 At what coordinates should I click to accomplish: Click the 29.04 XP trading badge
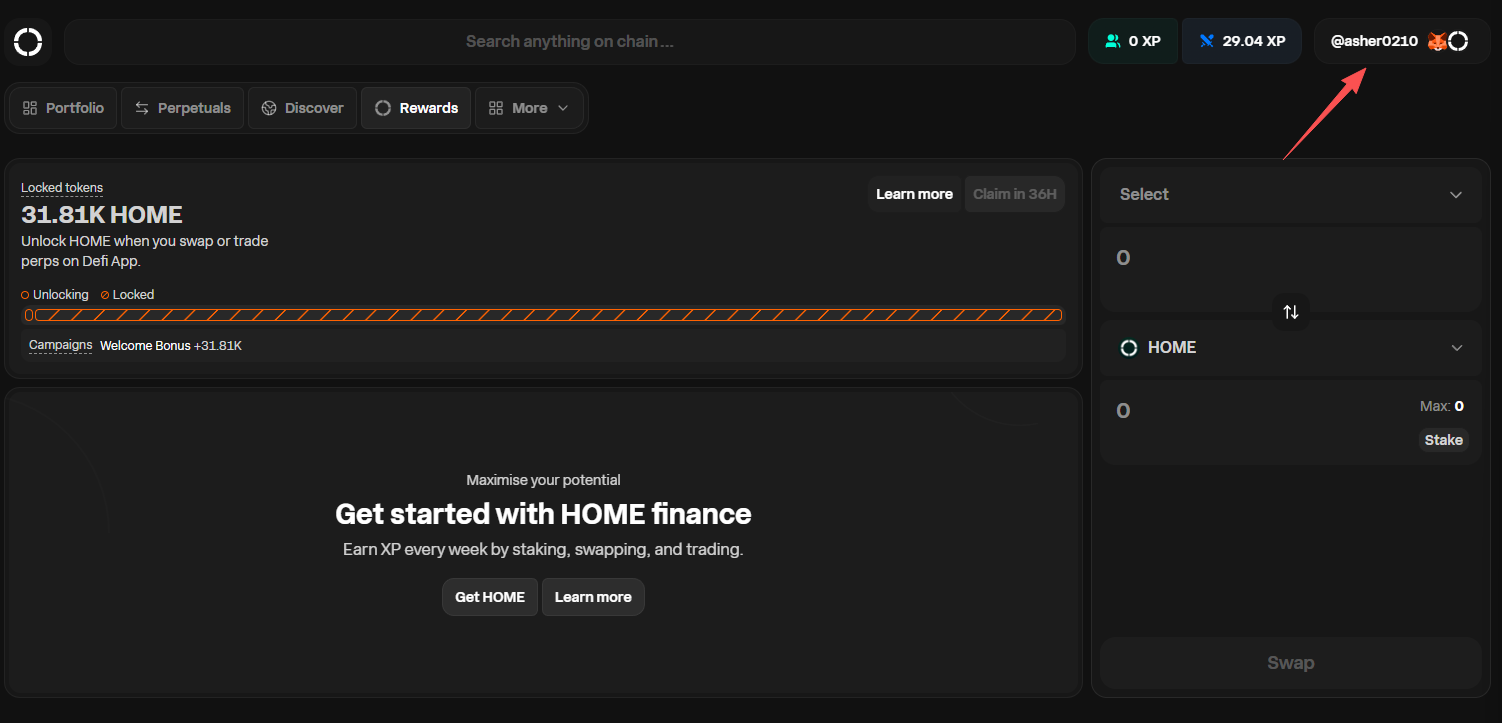point(1242,42)
